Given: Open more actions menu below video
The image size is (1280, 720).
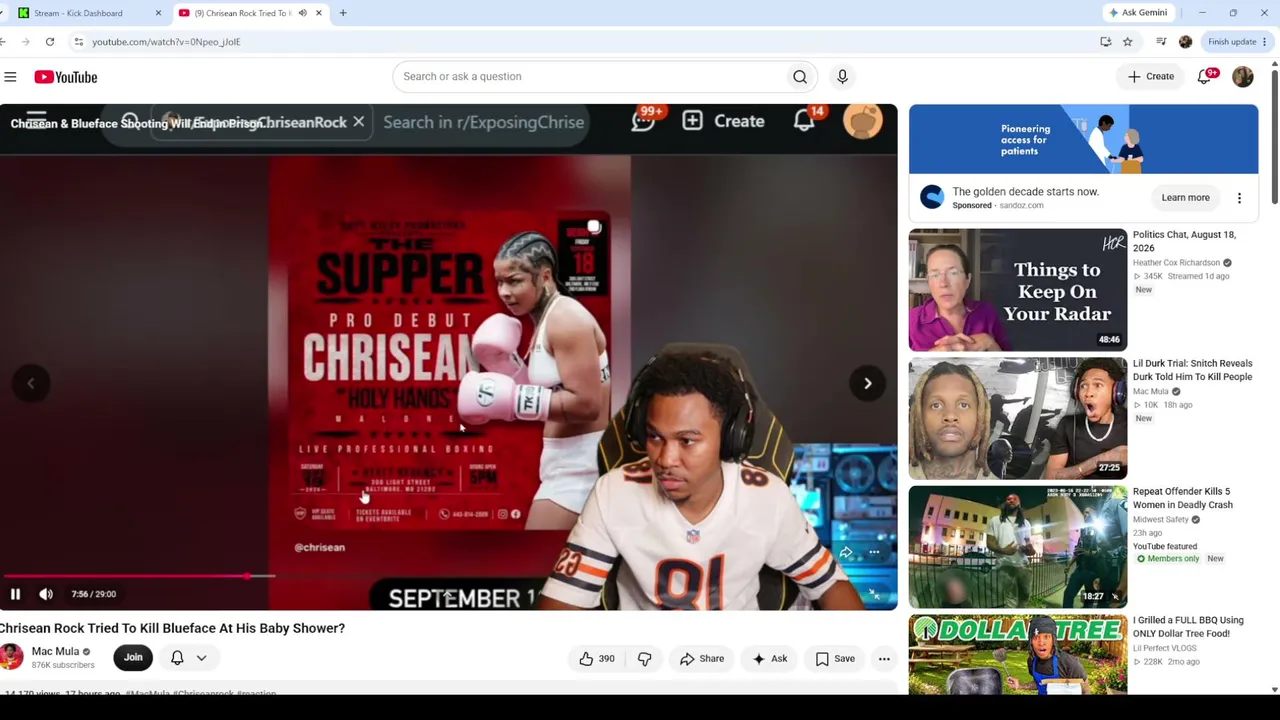Looking at the screenshot, I should [x=884, y=659].
